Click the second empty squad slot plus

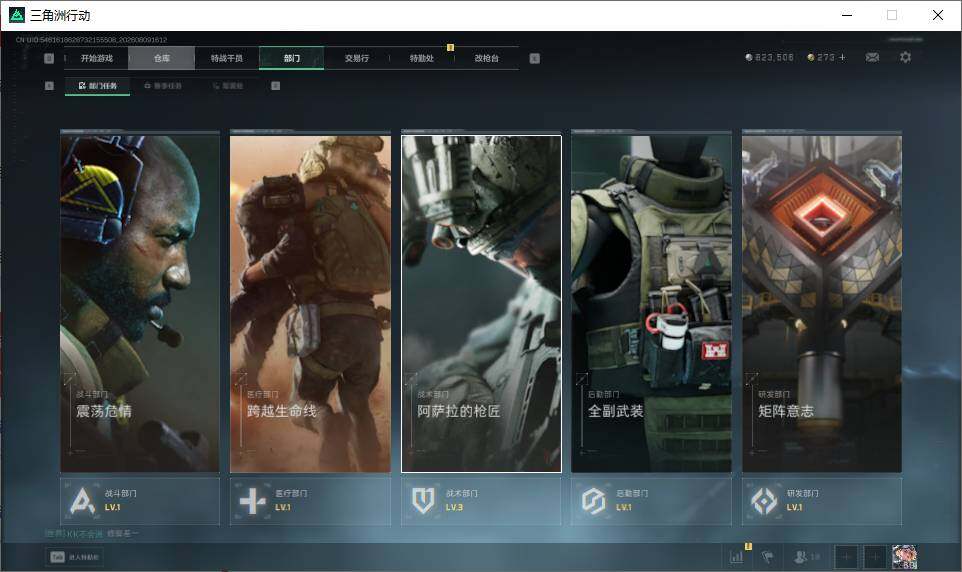click(875, 557)
